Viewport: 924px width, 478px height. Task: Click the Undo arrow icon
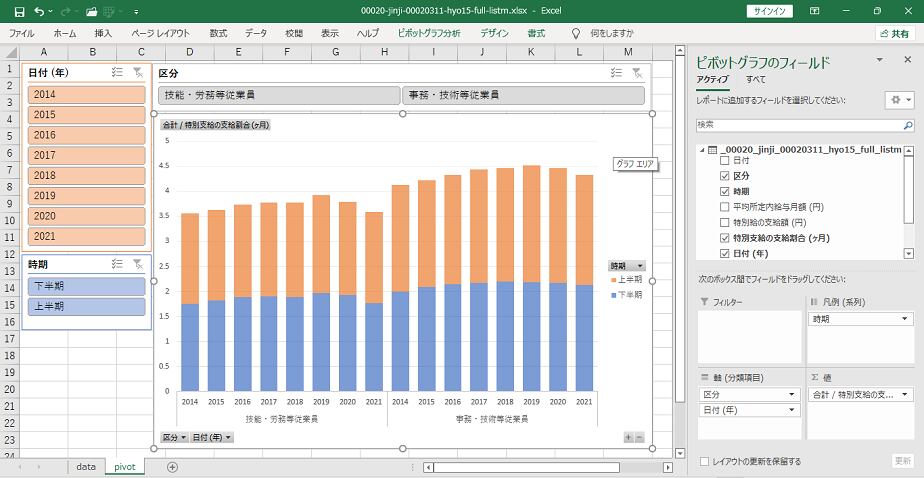[x=38, y=10]
